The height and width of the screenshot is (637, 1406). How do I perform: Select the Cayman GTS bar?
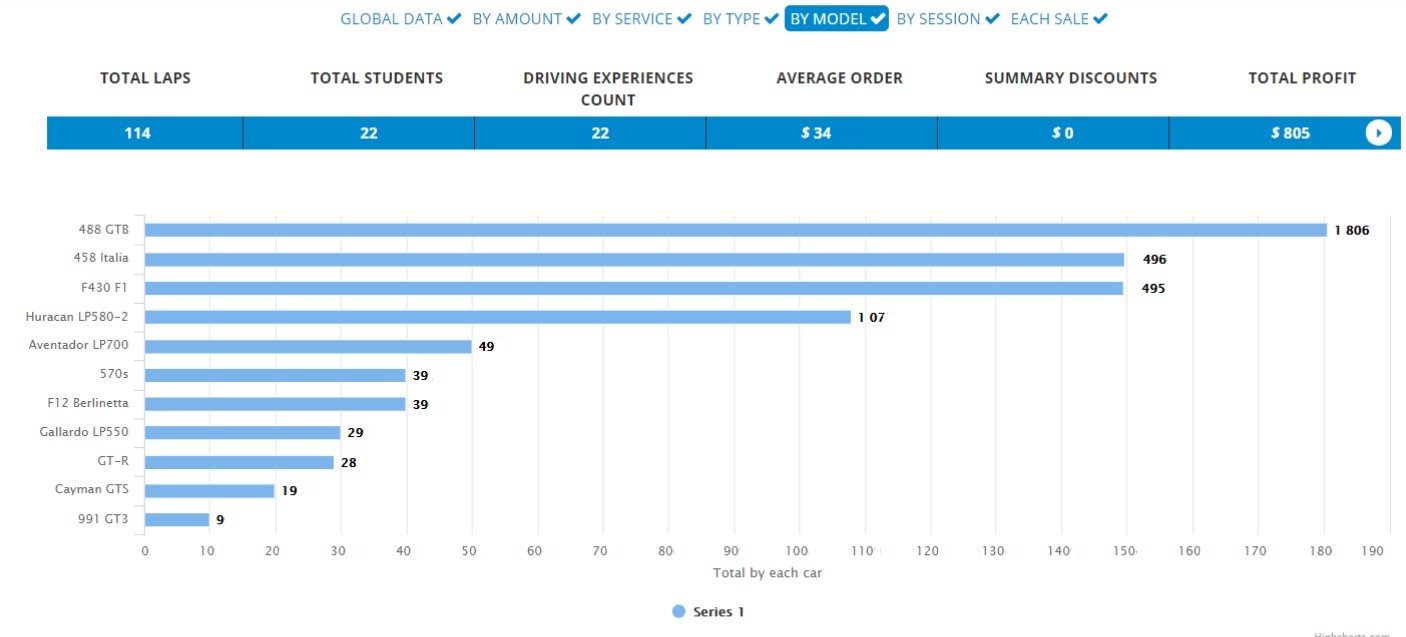coord(210,491)
